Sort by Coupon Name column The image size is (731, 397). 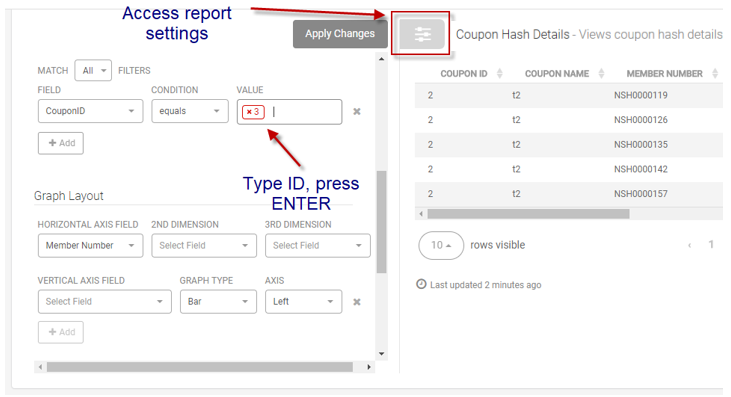601,74
